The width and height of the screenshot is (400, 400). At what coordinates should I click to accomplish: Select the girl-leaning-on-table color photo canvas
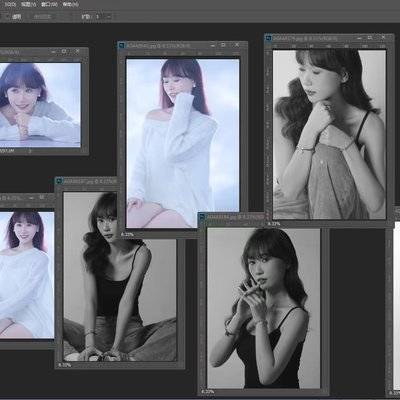(40, 105)
